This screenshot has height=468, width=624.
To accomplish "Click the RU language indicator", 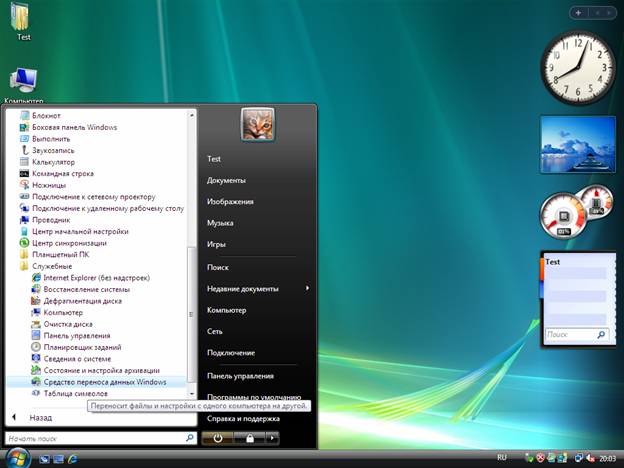I will point(502,458).
